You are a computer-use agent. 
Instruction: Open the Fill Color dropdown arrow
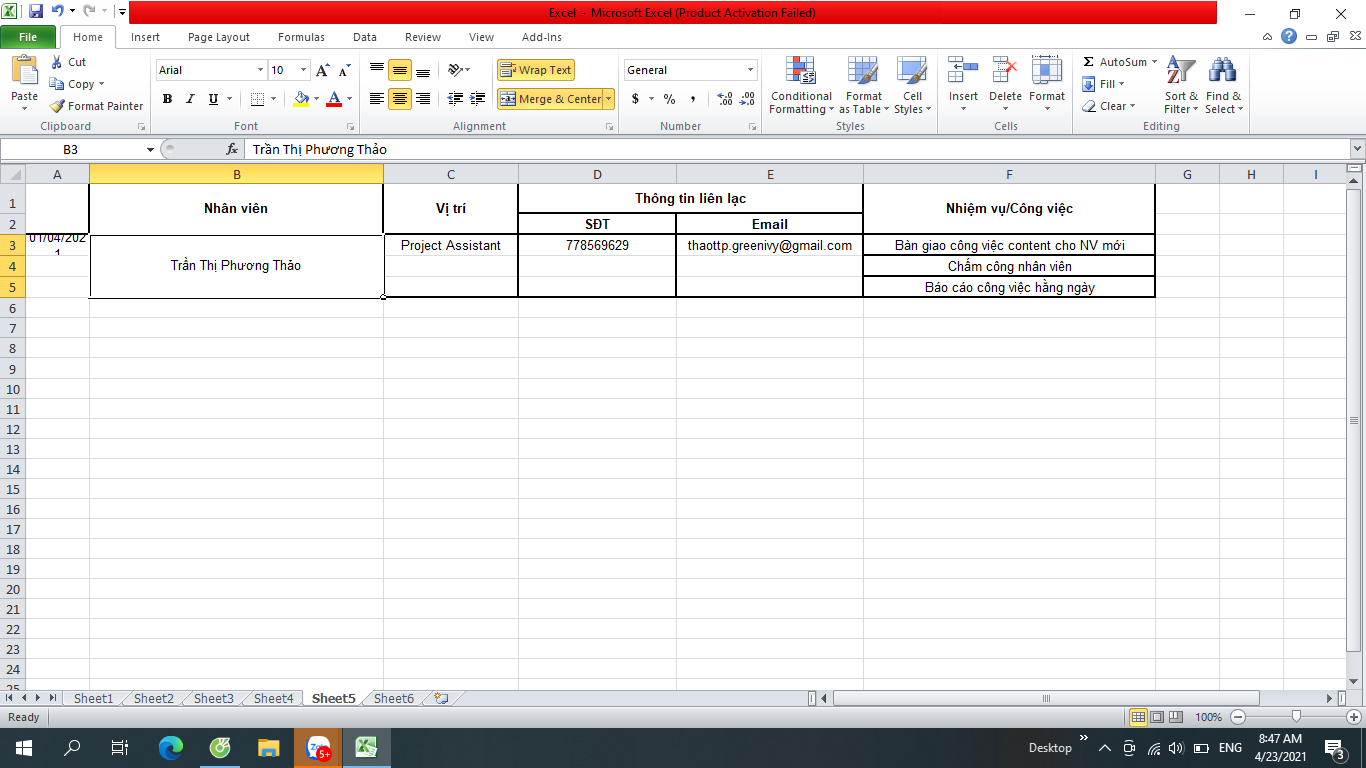tap(317, 99)
